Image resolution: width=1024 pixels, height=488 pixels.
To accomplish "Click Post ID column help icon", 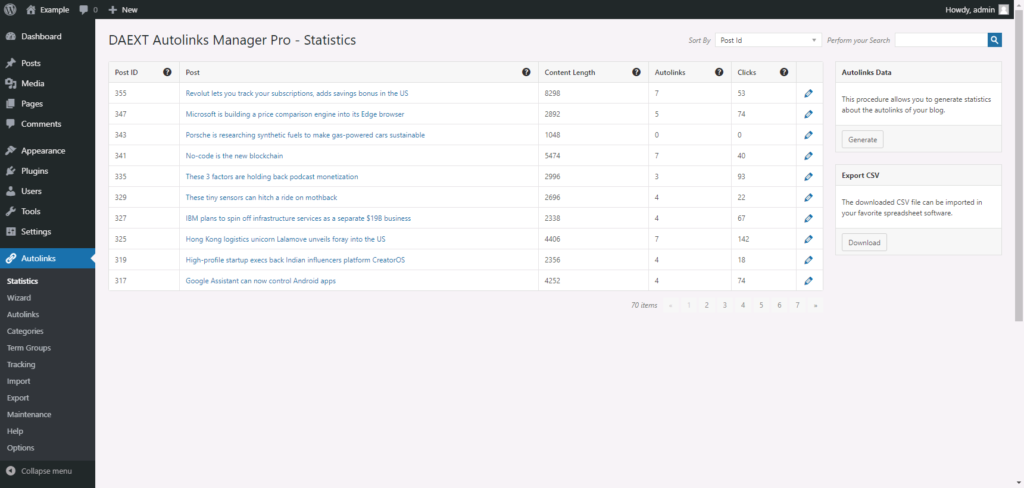I will (x=167, y=73).
